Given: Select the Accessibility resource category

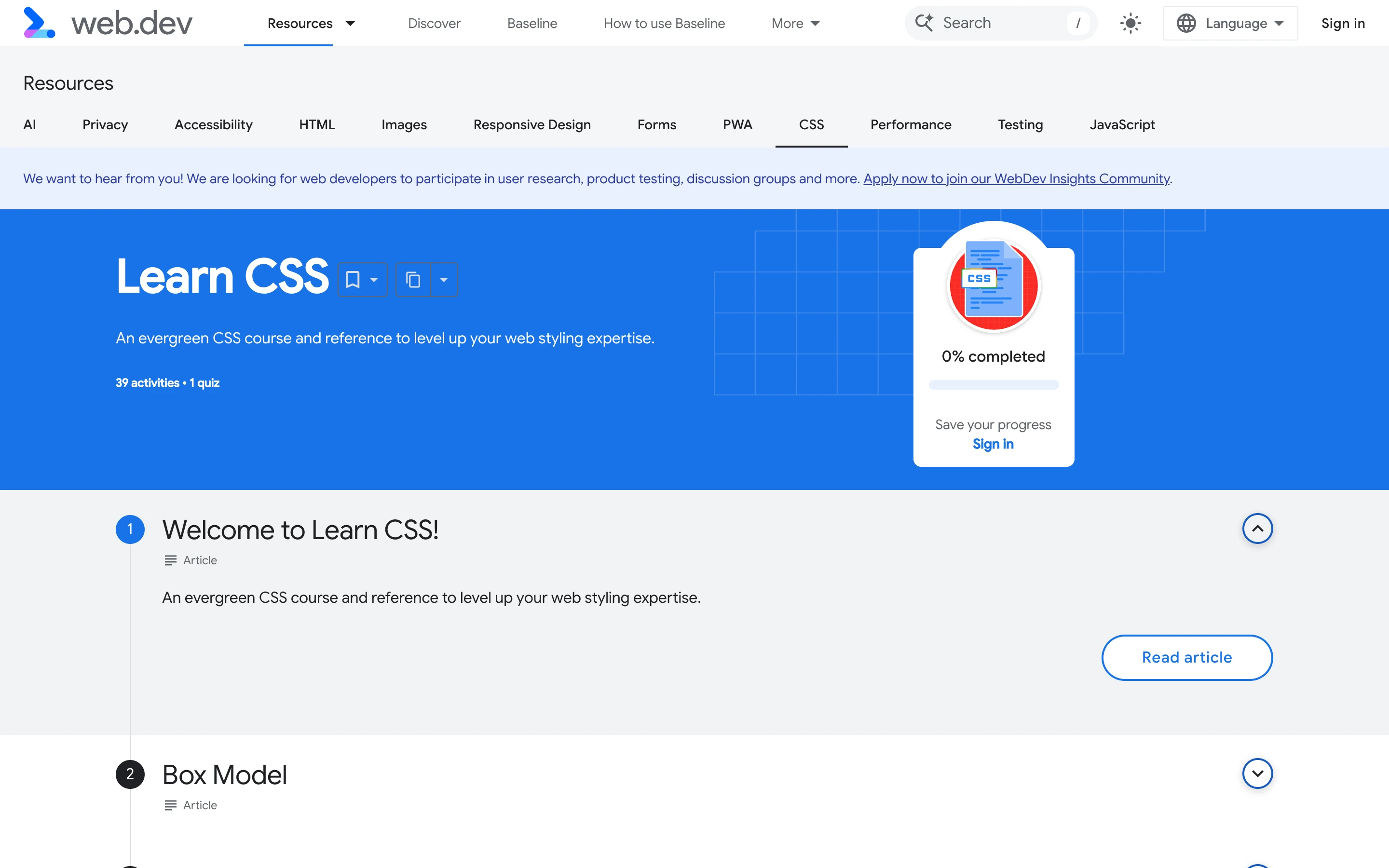Looking at the screenshot, I should [214, 124].
